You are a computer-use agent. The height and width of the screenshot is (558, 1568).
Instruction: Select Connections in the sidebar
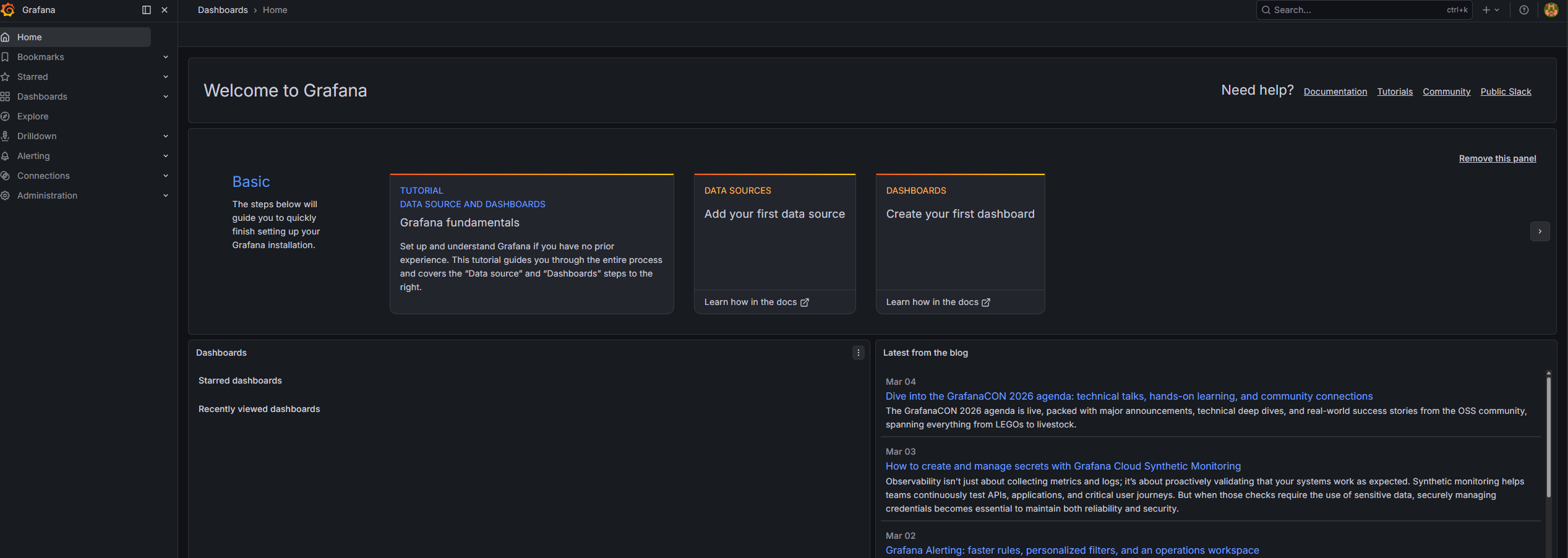coord(43,176)
